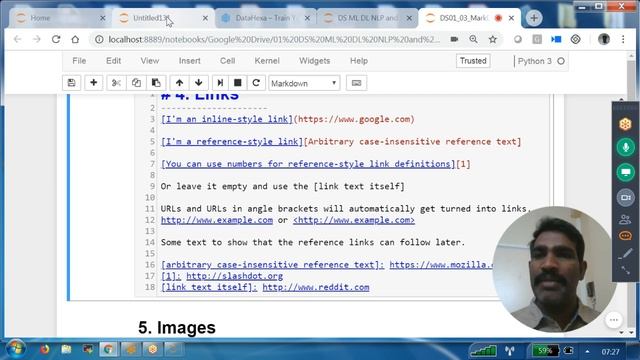The width and height of the screenshot is (640, 360).
Task: Close the Home browser tab
Action: pyautogui.click(x=102, y=18)
